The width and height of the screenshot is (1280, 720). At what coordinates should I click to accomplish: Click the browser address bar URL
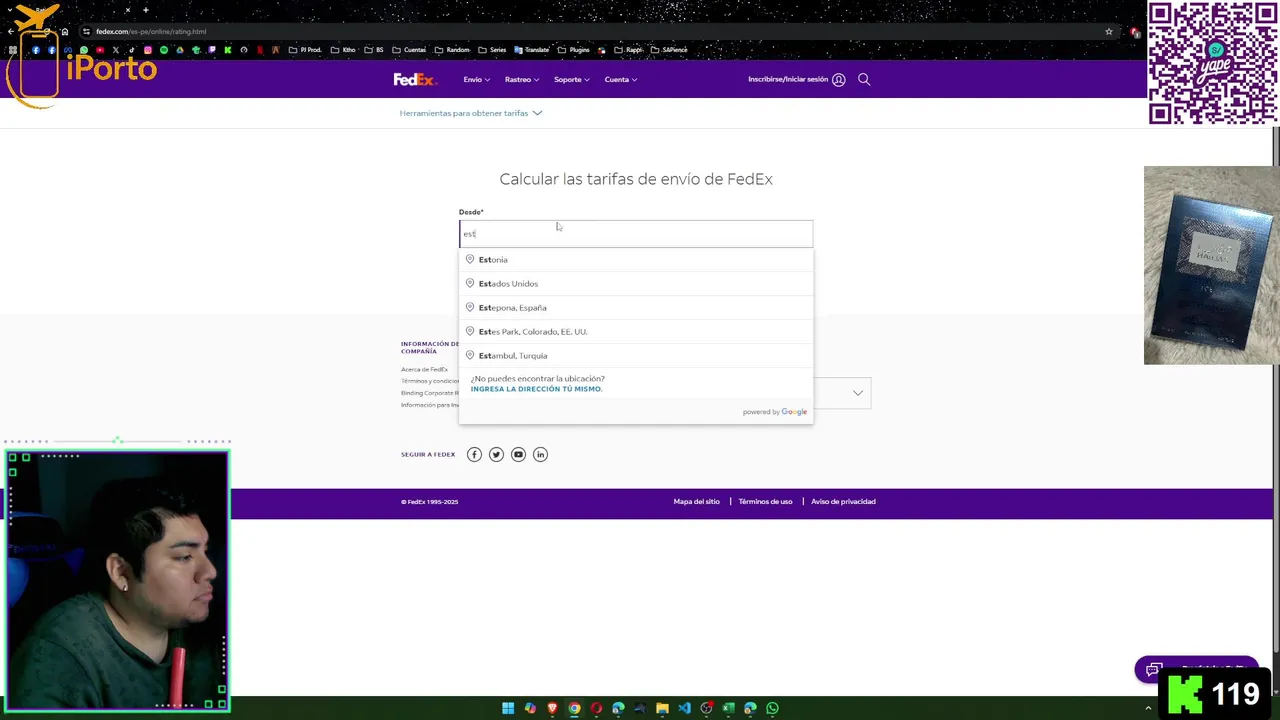point(151,32)
